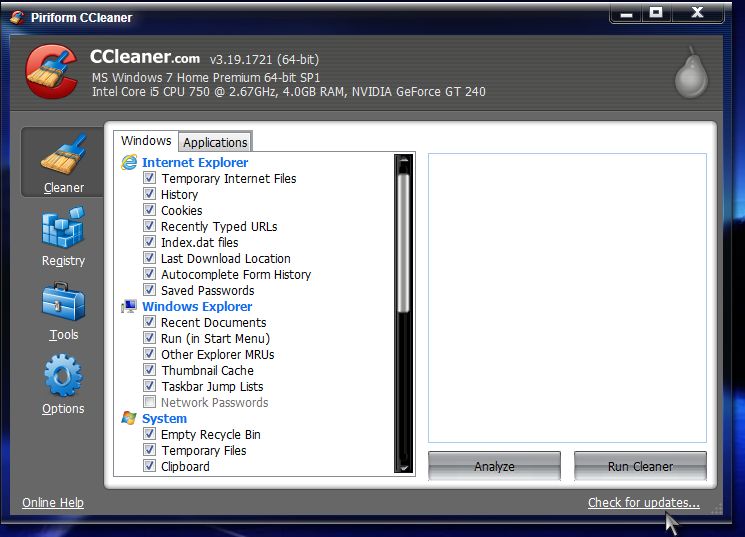Image resolution: width=745 pixels, height=537 pixels.
Task: Click the Piriform pear logo
Action: [691, 73]
